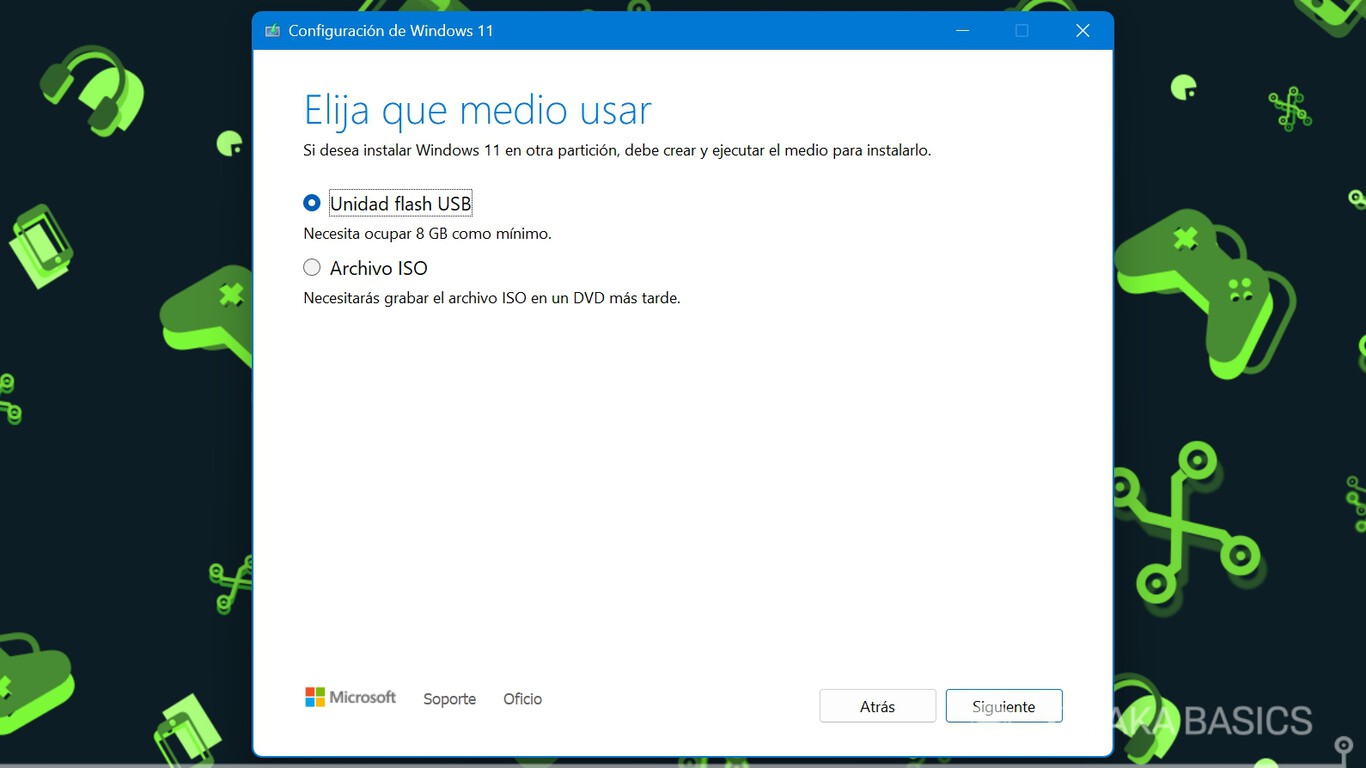The width and height of the screenshot is (1366, 768).
Task: Click the 'Si desea instalar Windows 11' description
Action: [617, 151]
